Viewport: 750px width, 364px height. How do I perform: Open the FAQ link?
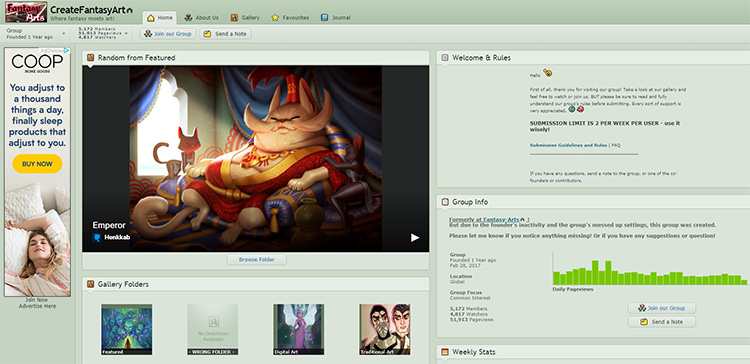(616, 145)
